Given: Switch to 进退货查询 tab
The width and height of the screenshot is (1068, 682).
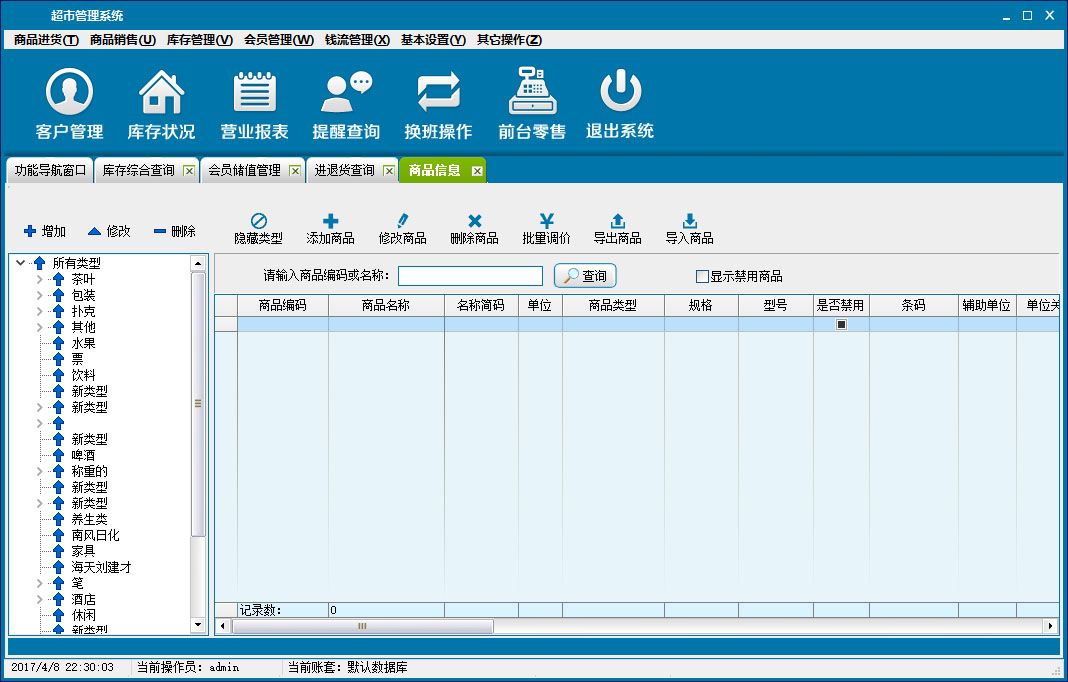Looking at the screenshot, I should [x=344, y=170].
